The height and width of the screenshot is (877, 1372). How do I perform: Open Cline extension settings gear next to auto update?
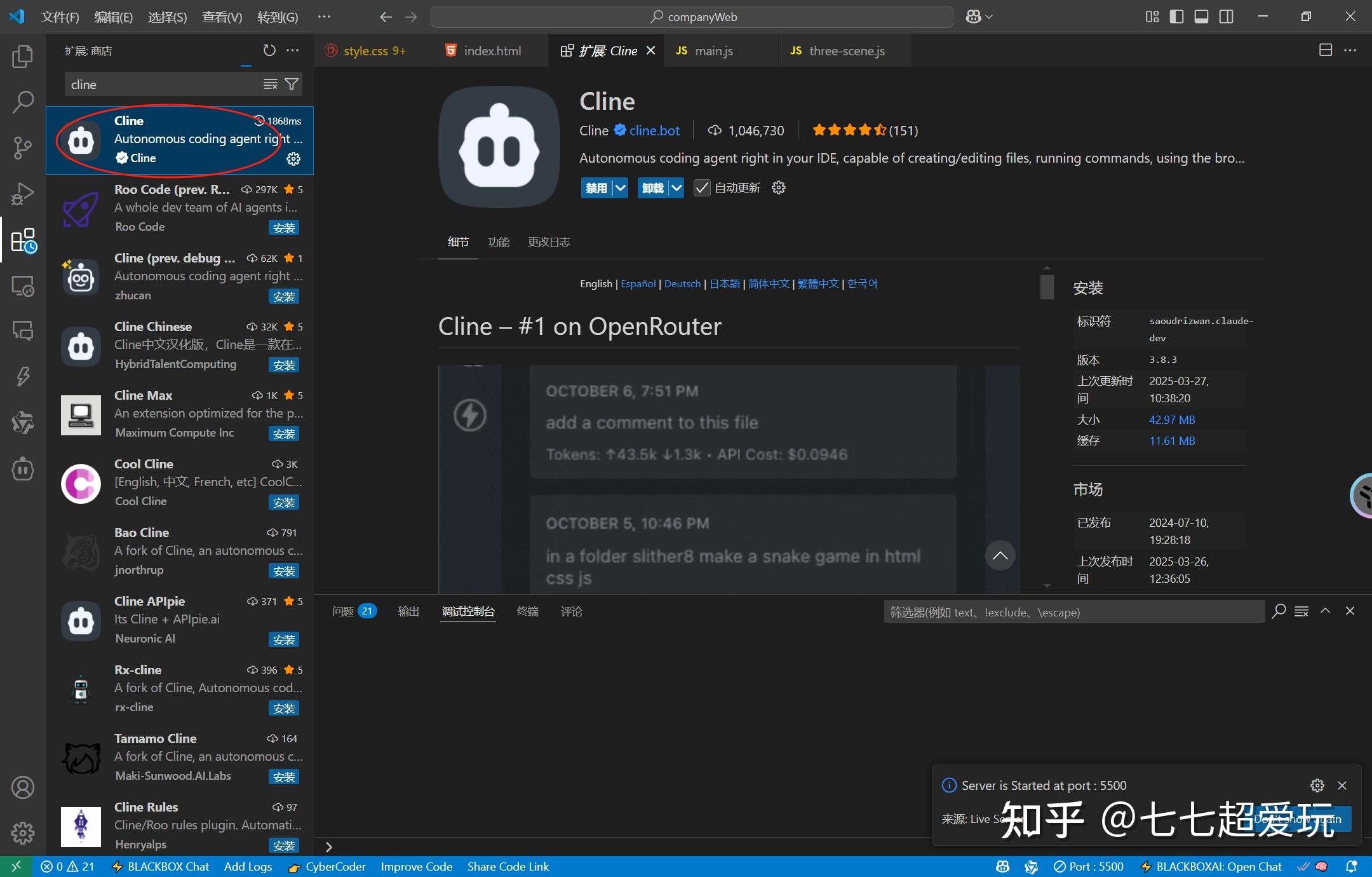(779, 187)
